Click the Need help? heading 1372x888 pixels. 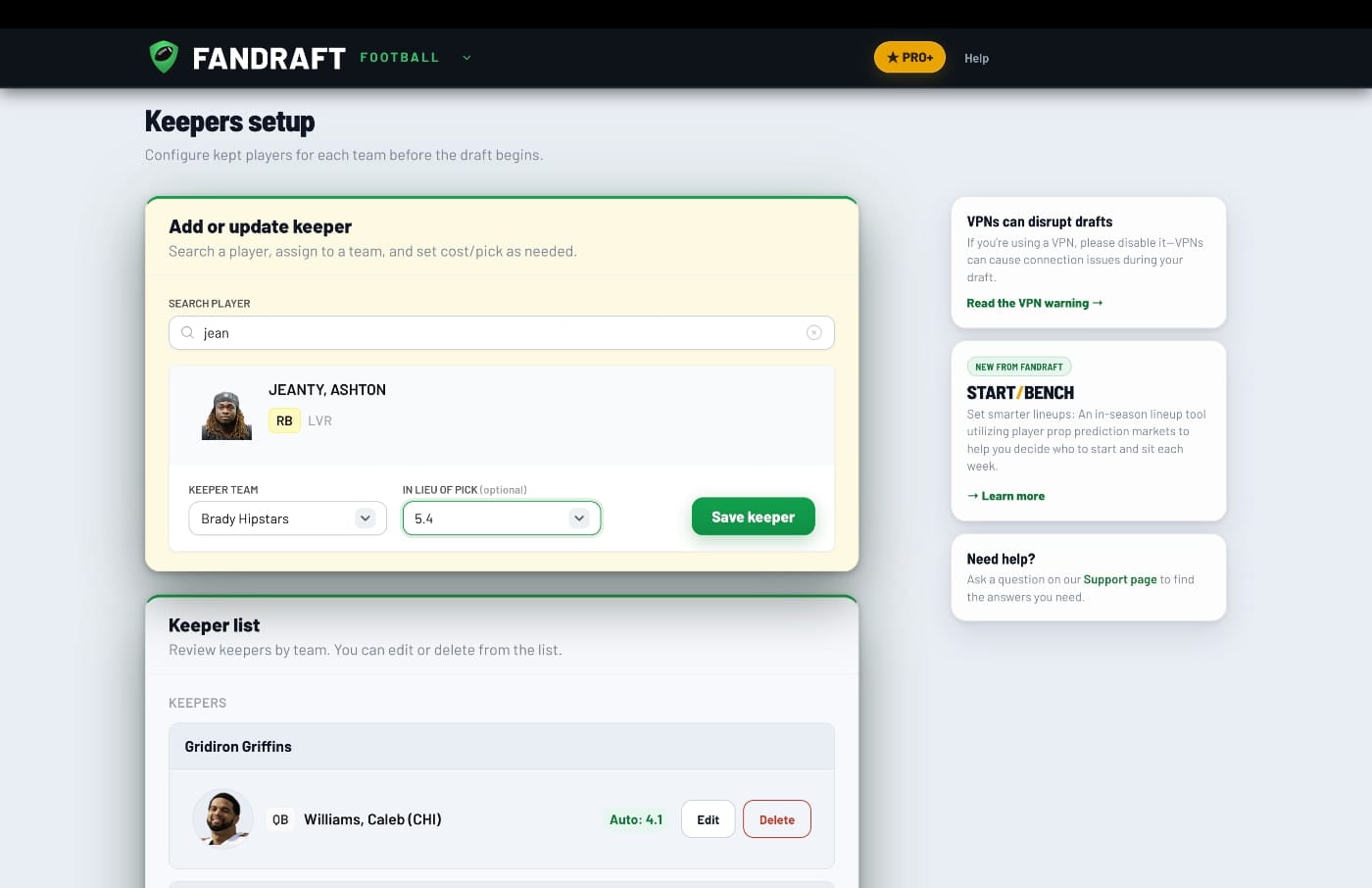(x=1001, y=559)
